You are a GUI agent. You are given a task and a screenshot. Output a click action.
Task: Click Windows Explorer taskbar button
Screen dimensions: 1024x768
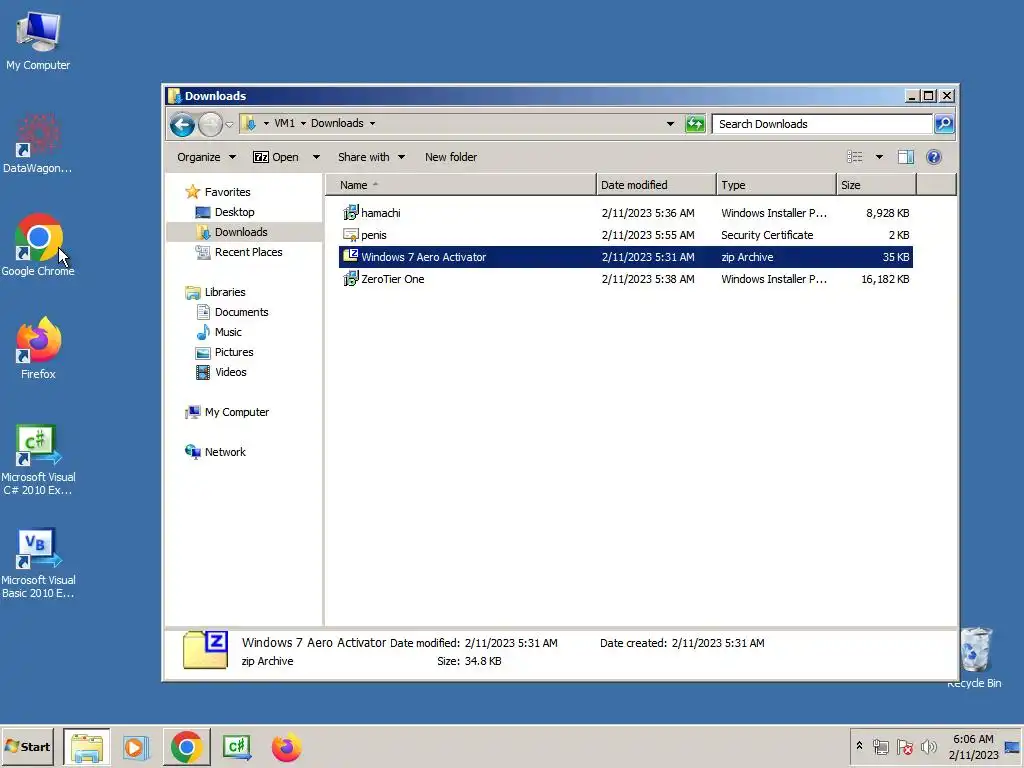click(x=87, y=747)
